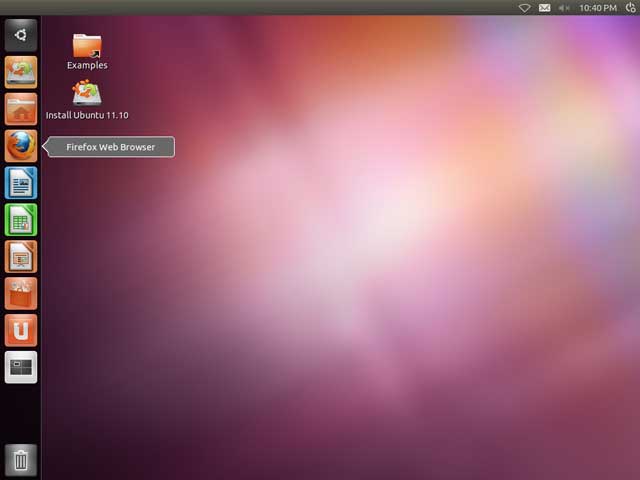This screenshot has width=640, height=480.
Task: Open the Workspace Switcher icon
Action: (x=21, y=367)
